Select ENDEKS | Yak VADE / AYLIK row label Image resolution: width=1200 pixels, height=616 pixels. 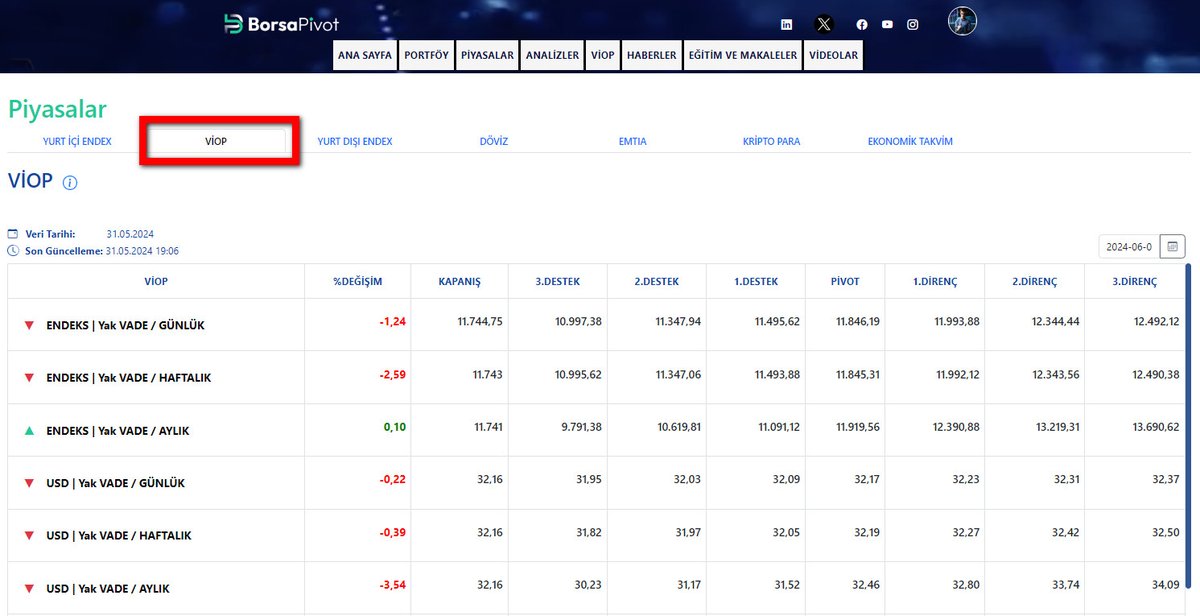click(x=118, y=431)
